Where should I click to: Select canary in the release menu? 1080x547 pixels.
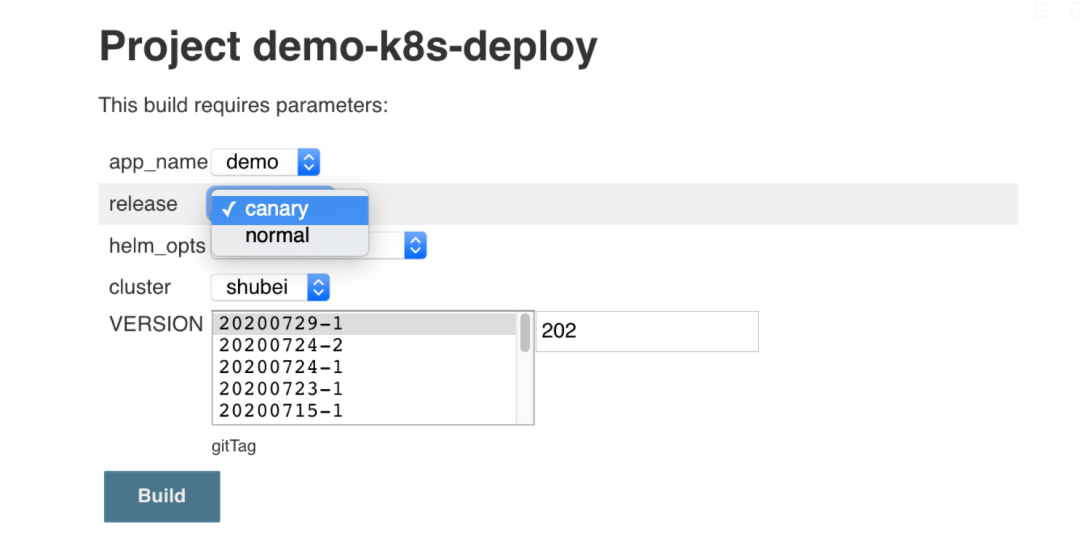290,209
